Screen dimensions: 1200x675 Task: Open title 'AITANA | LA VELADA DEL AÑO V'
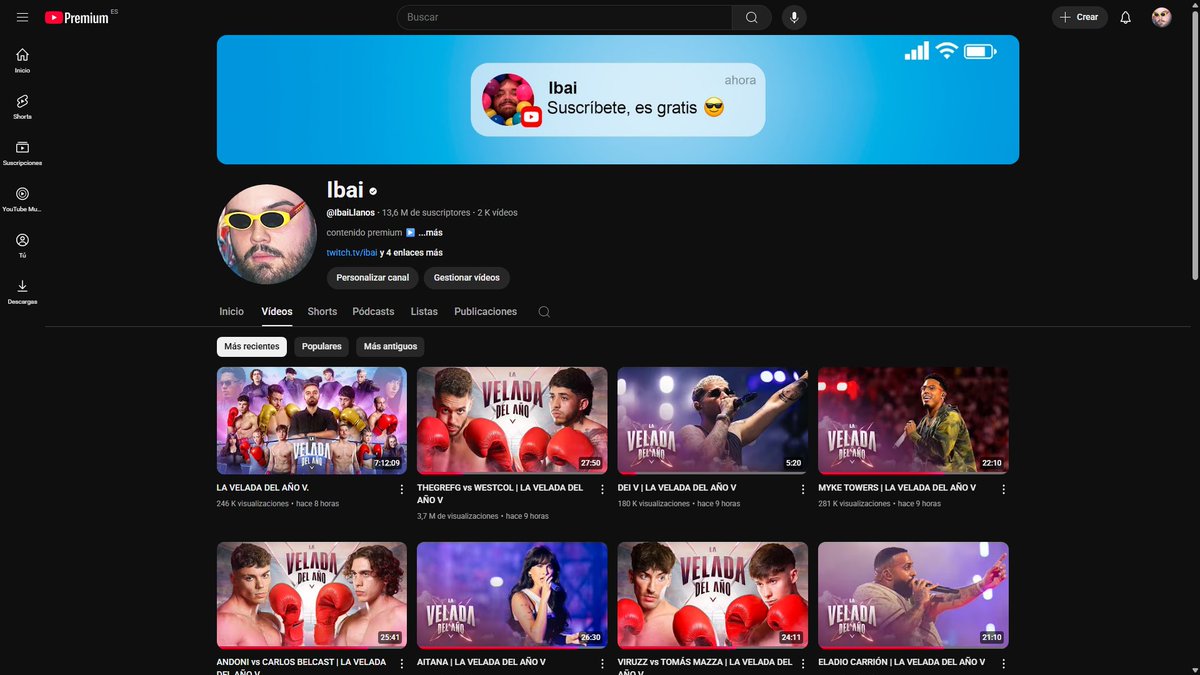pos(481,662)
